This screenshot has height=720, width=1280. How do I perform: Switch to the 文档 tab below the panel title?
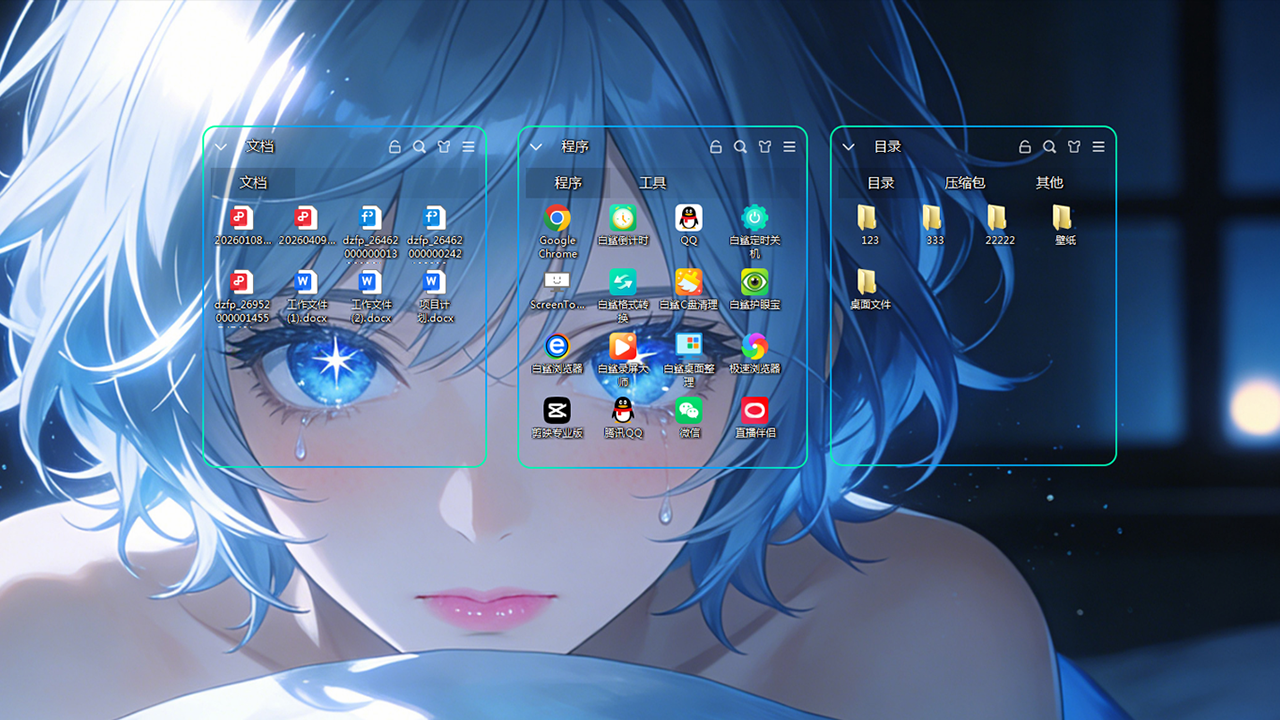254,183
